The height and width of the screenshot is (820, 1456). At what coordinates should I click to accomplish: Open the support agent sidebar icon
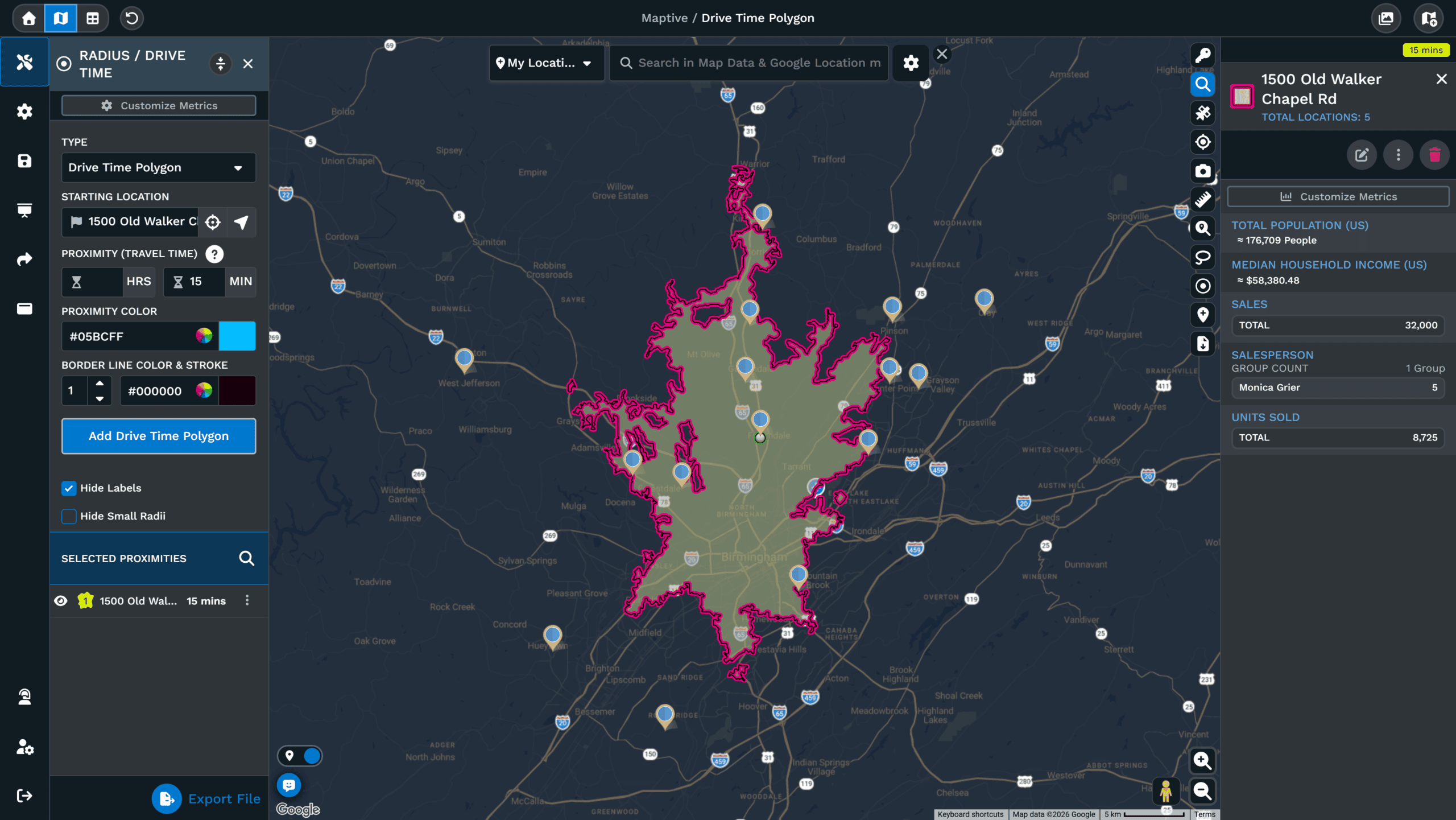[x=24, y=697]
